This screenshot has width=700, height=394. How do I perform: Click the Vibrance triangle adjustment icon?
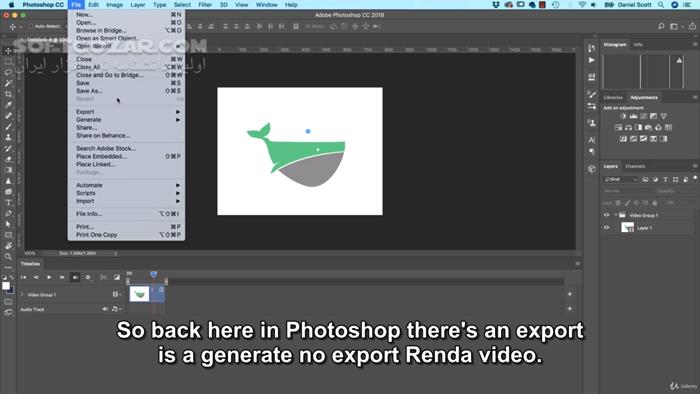(663, 116)
